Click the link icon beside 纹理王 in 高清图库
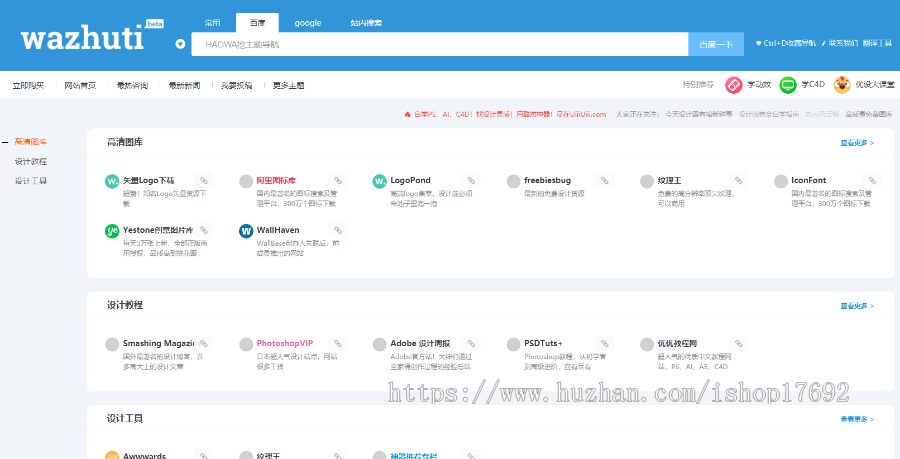The image size is (900, 459). click(x=739, y=180)
